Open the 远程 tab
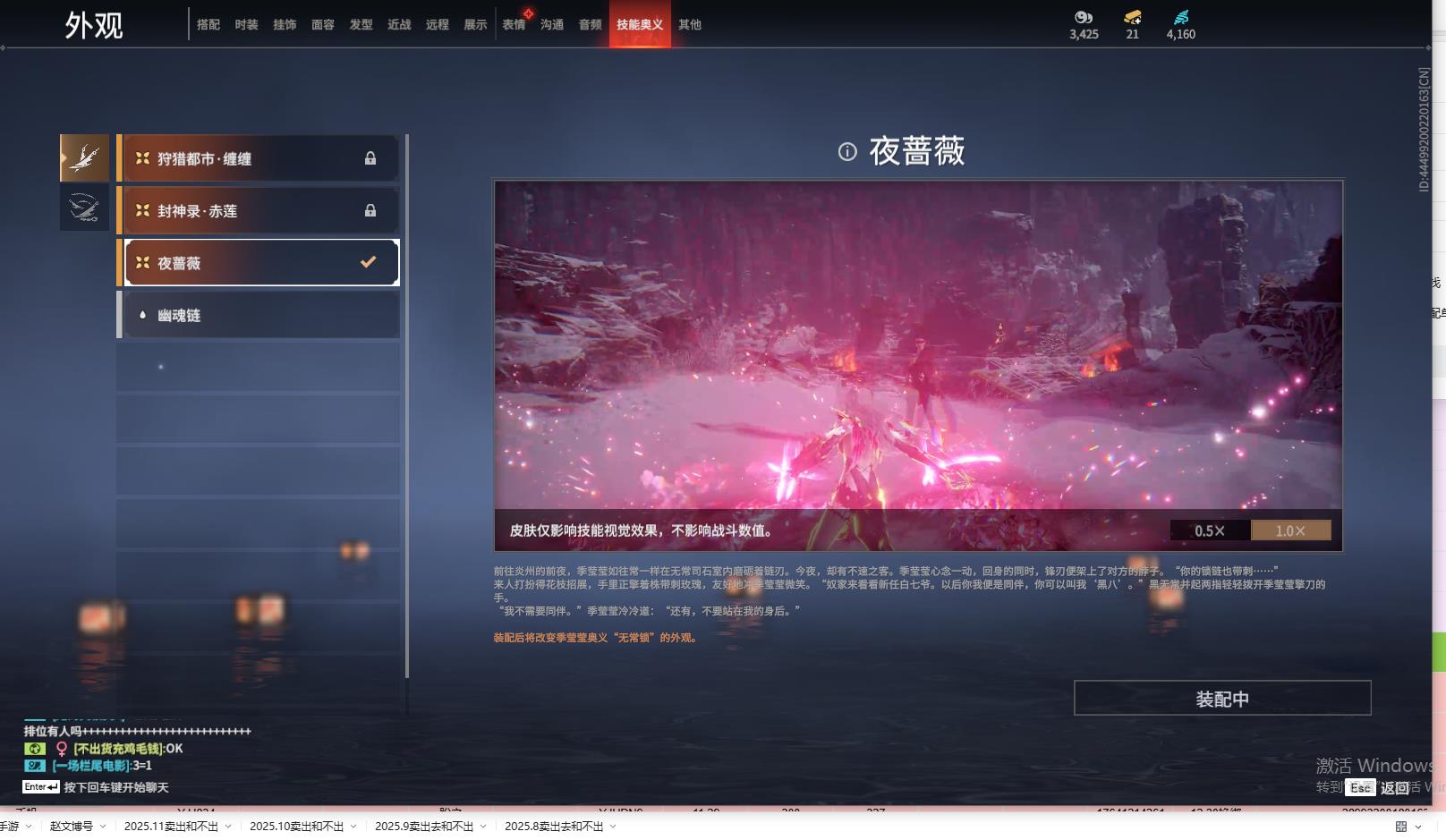Image resolution: width=1446 pixels, height=840 pixels. (x=438, y=24)
